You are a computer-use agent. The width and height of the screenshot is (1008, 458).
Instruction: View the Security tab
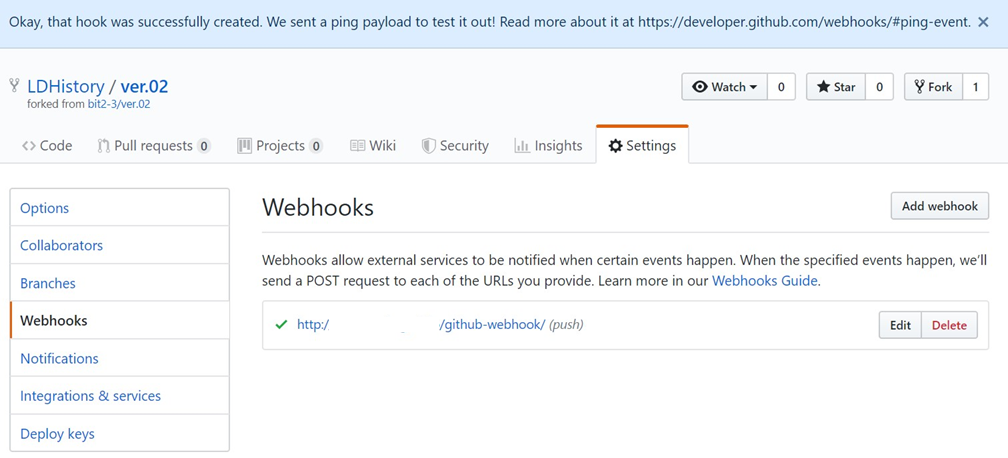(x=455, y=146)
